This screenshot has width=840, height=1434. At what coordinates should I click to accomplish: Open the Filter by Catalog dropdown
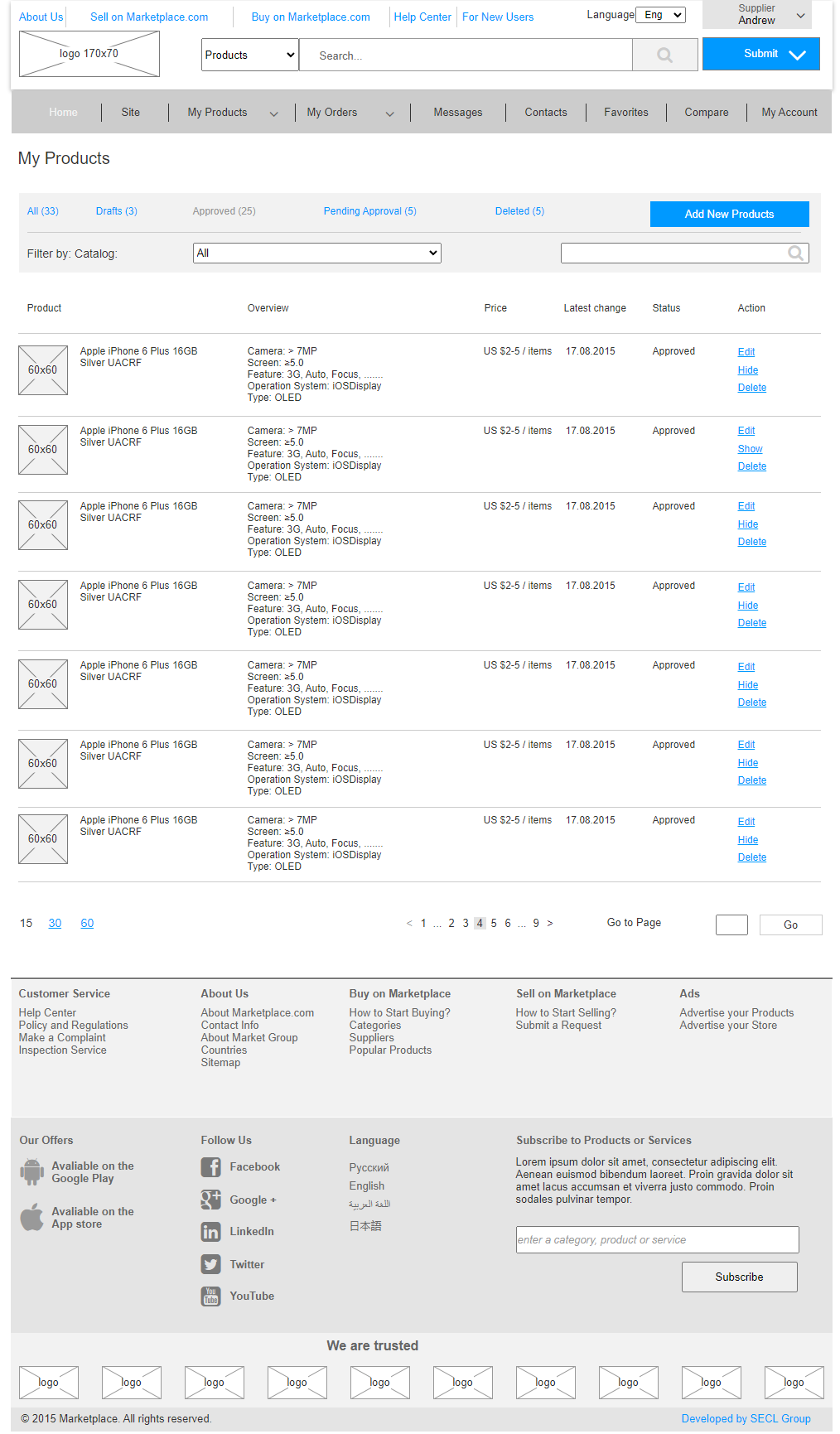(316, 253)
